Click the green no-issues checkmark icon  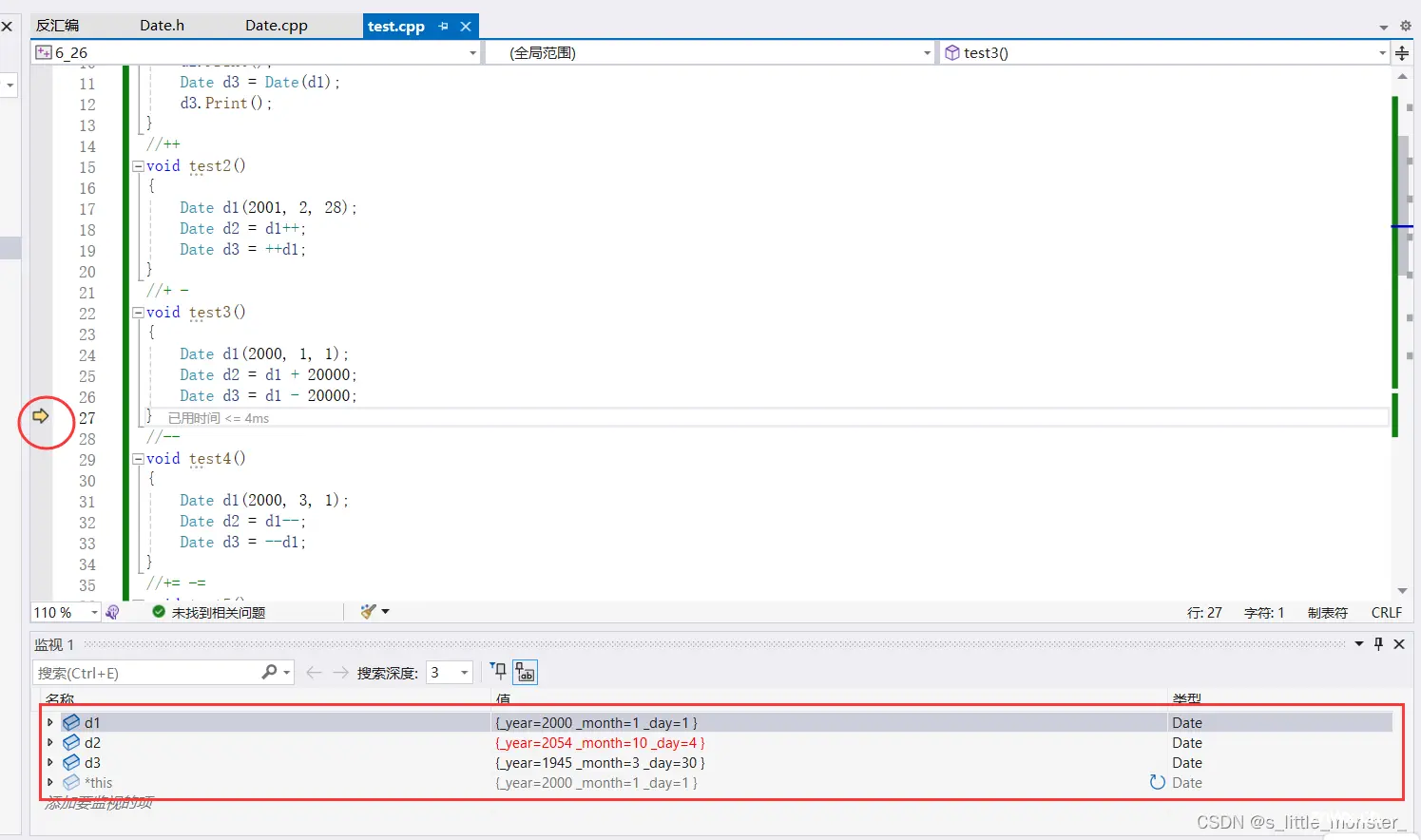tap(159, 612)
